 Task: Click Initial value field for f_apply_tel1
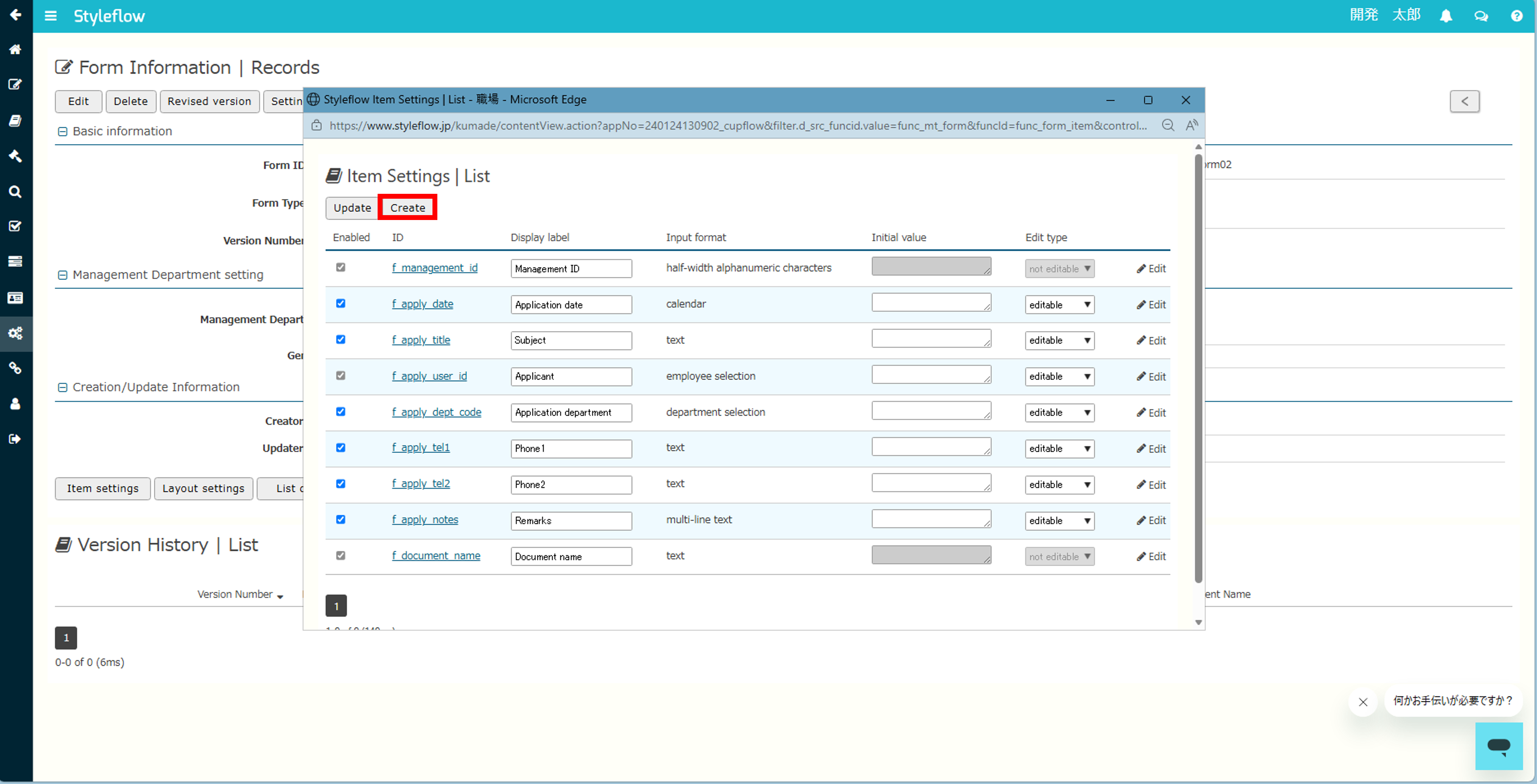coord(931,447)
